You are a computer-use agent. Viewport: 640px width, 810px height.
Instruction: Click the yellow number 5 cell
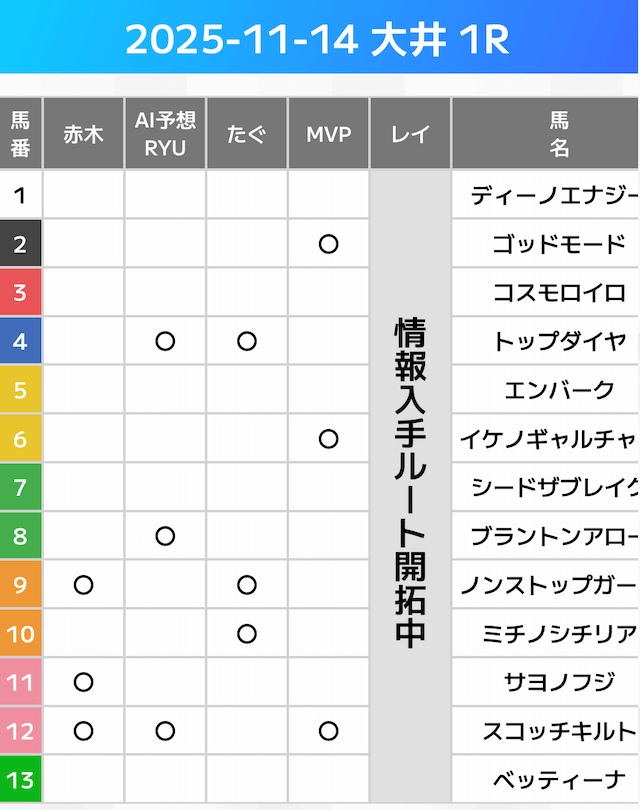(x=21, y=390)
